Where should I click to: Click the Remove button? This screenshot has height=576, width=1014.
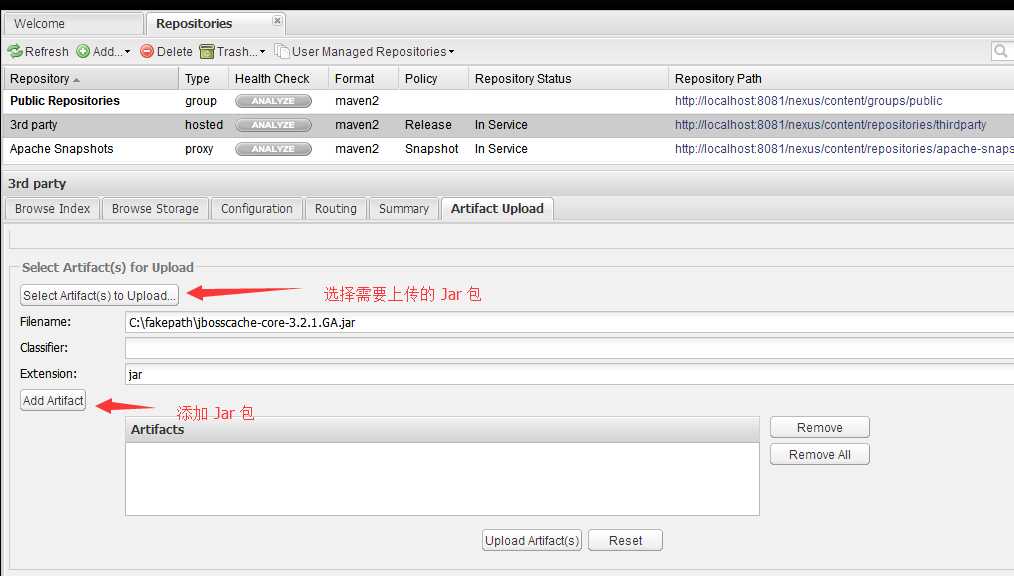(819, 428)
